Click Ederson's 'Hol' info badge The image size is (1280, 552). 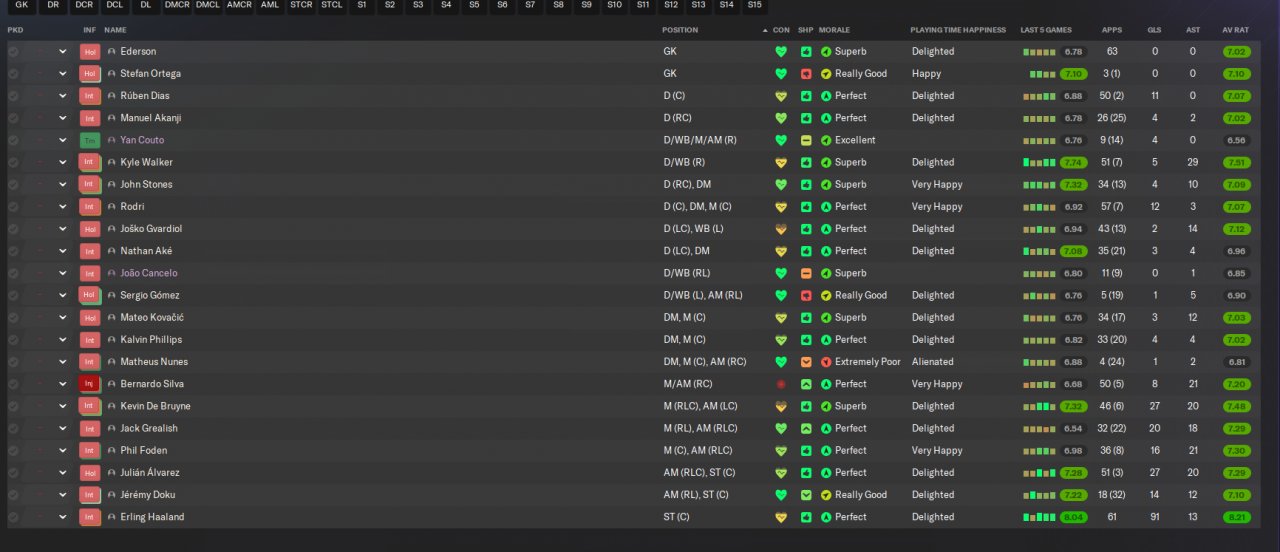pos(90,51)
